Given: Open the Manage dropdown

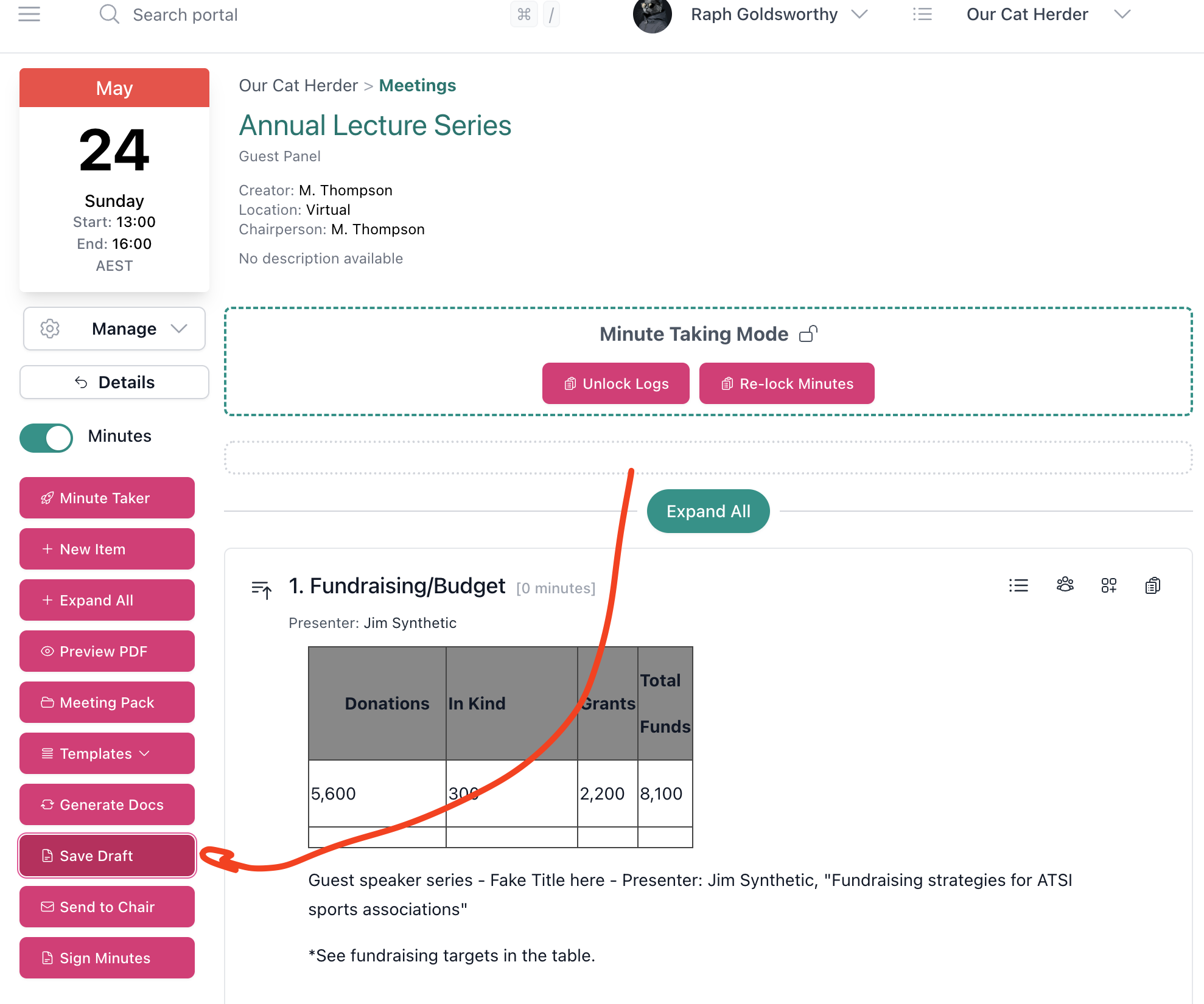Looking at the screenshot, I should tap(114, 329).
